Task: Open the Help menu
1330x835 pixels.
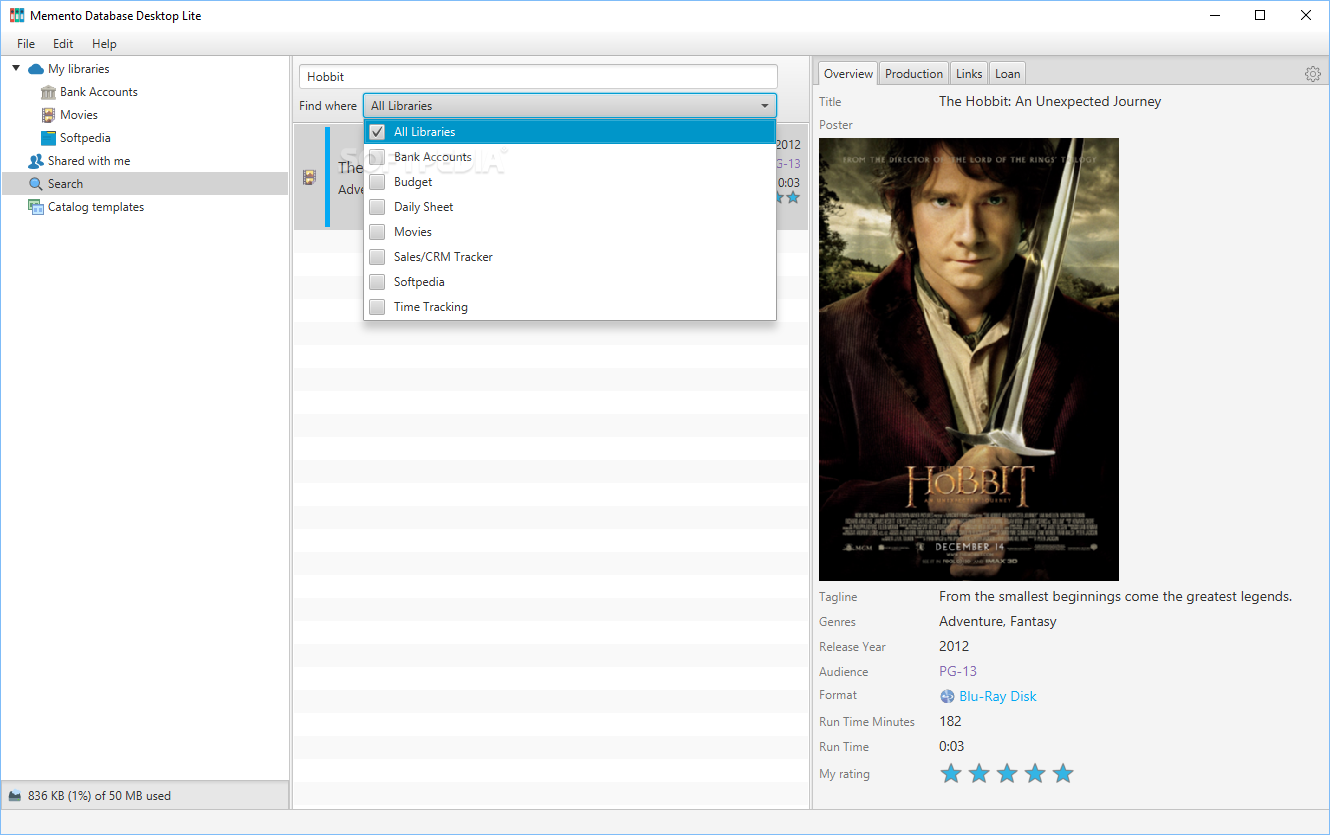Action: tap(104, 44)
